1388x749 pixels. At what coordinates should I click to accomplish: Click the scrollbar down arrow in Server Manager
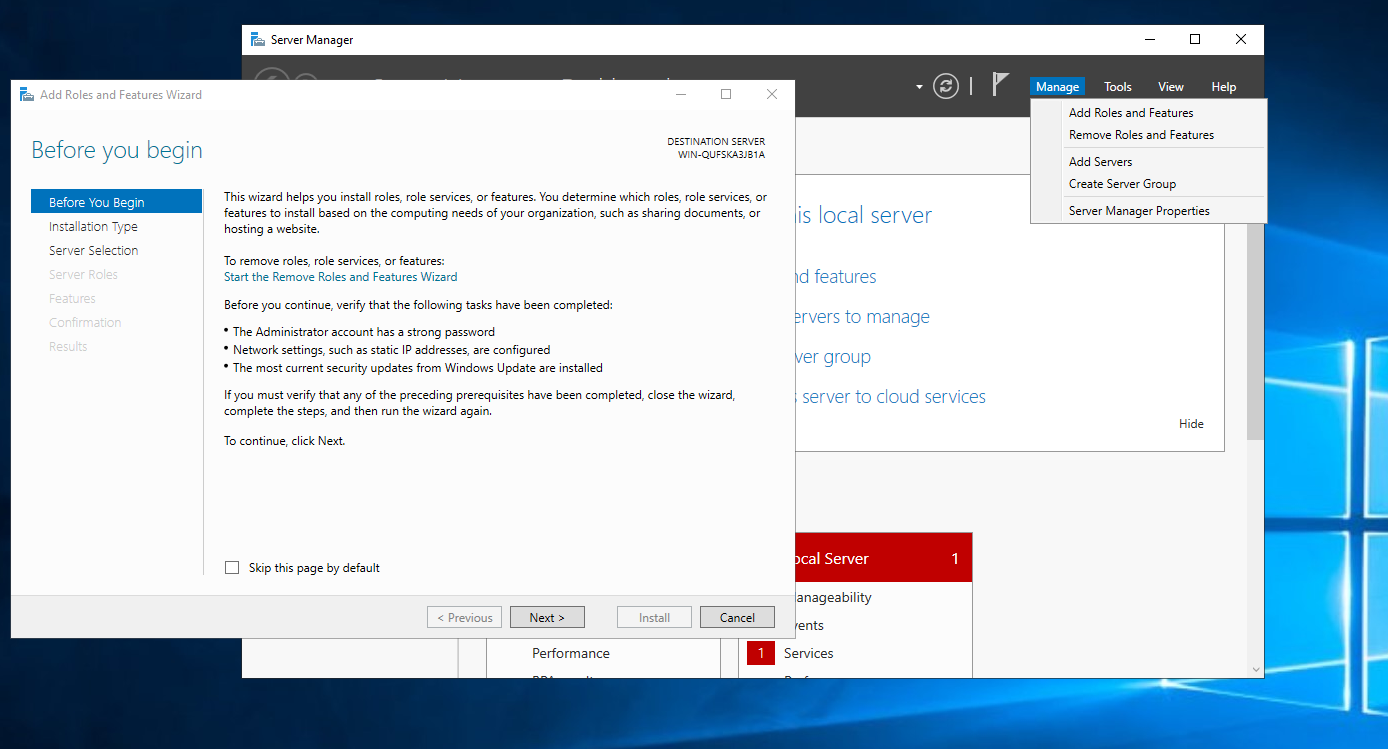[x=1255, y=669]
